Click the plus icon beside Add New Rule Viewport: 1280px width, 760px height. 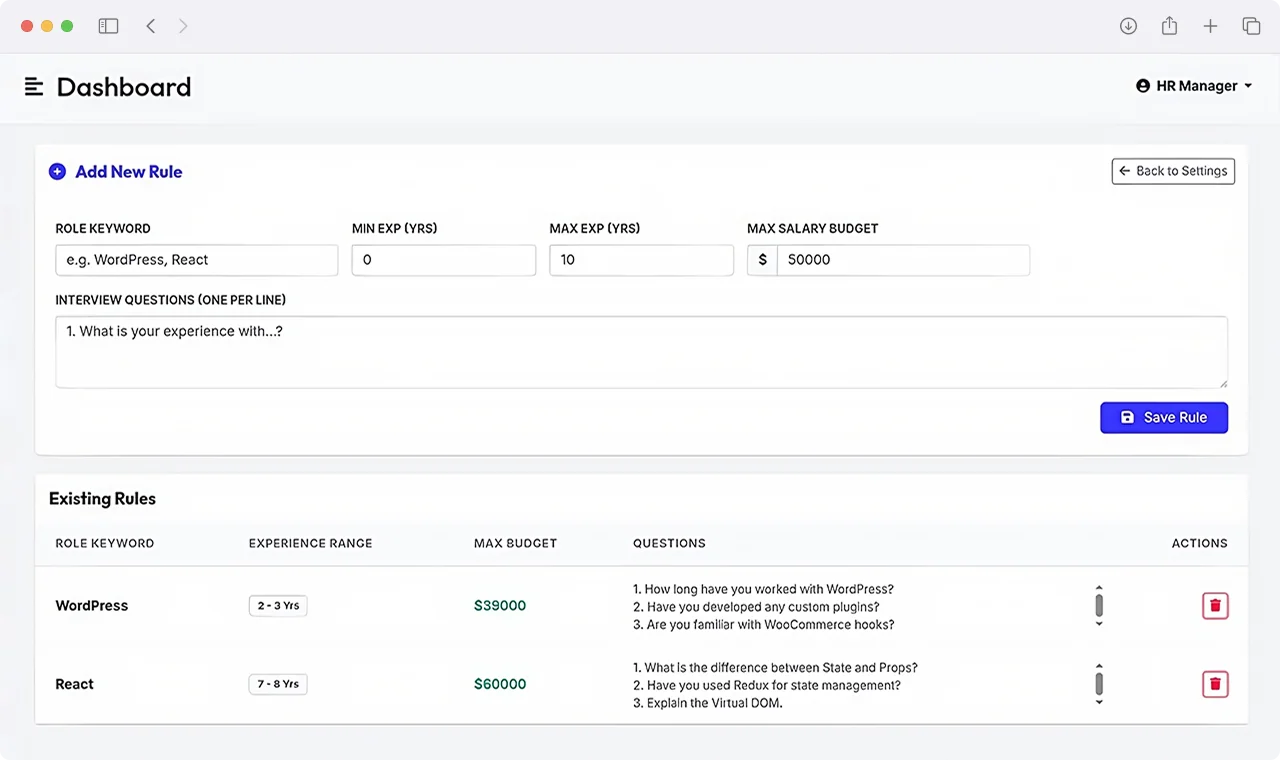pos(57,172)
